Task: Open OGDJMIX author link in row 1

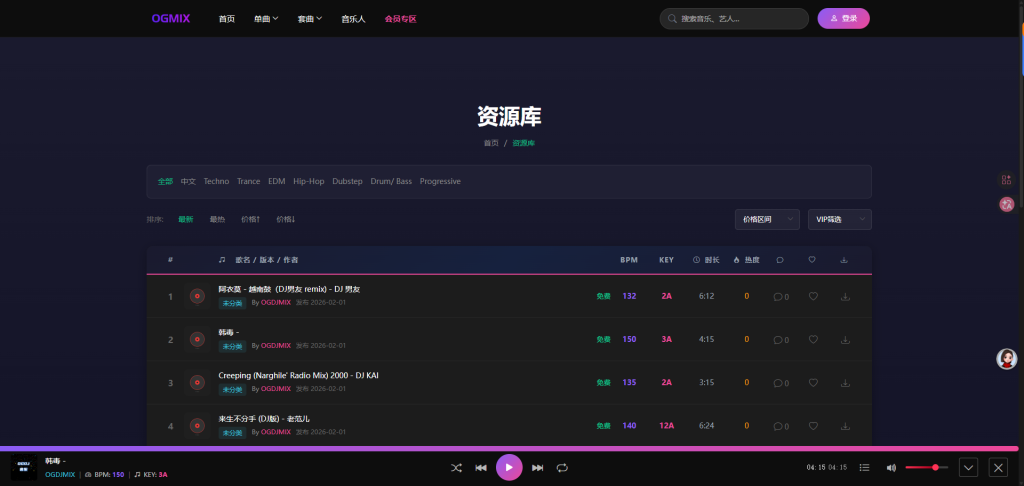Action: [276, 302]
